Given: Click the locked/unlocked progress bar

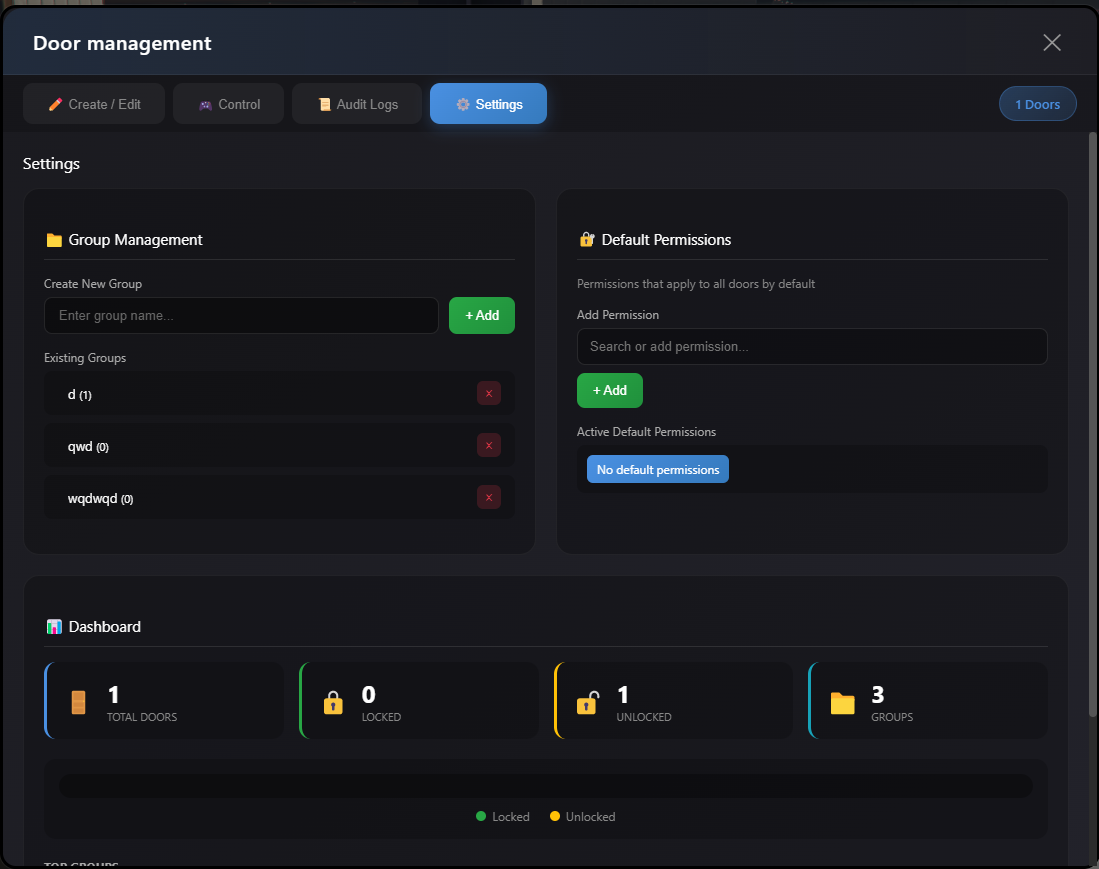Looking at the screenshot, I should click(545, 786).
